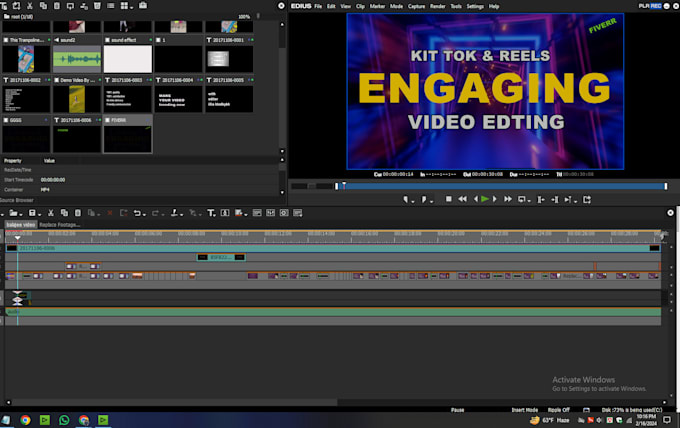Click the preview position scrub bar
The image size is (680, 428).
click(x=500, y=185)
